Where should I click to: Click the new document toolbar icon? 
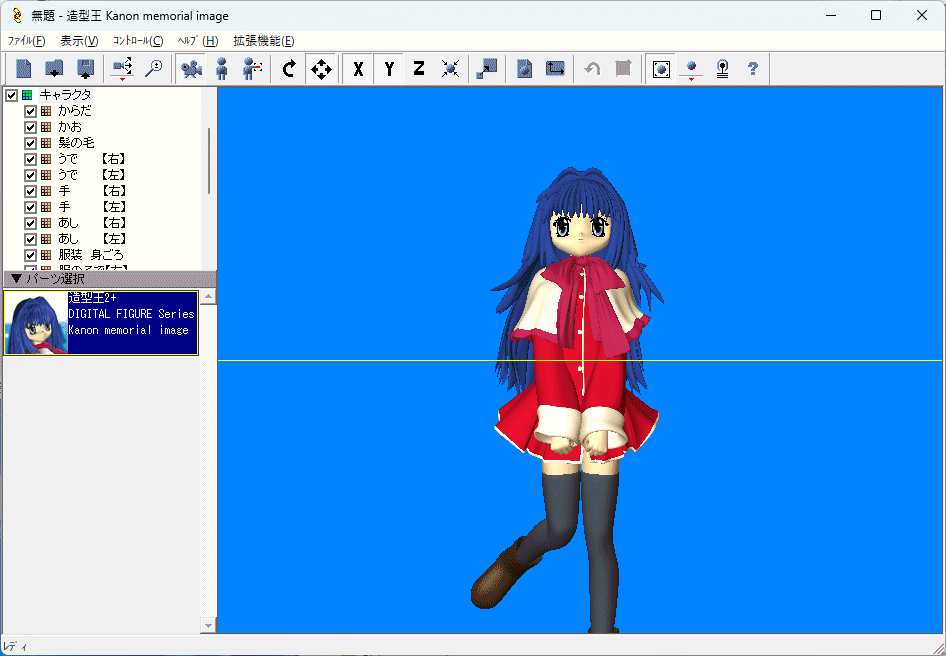[23, 69]
